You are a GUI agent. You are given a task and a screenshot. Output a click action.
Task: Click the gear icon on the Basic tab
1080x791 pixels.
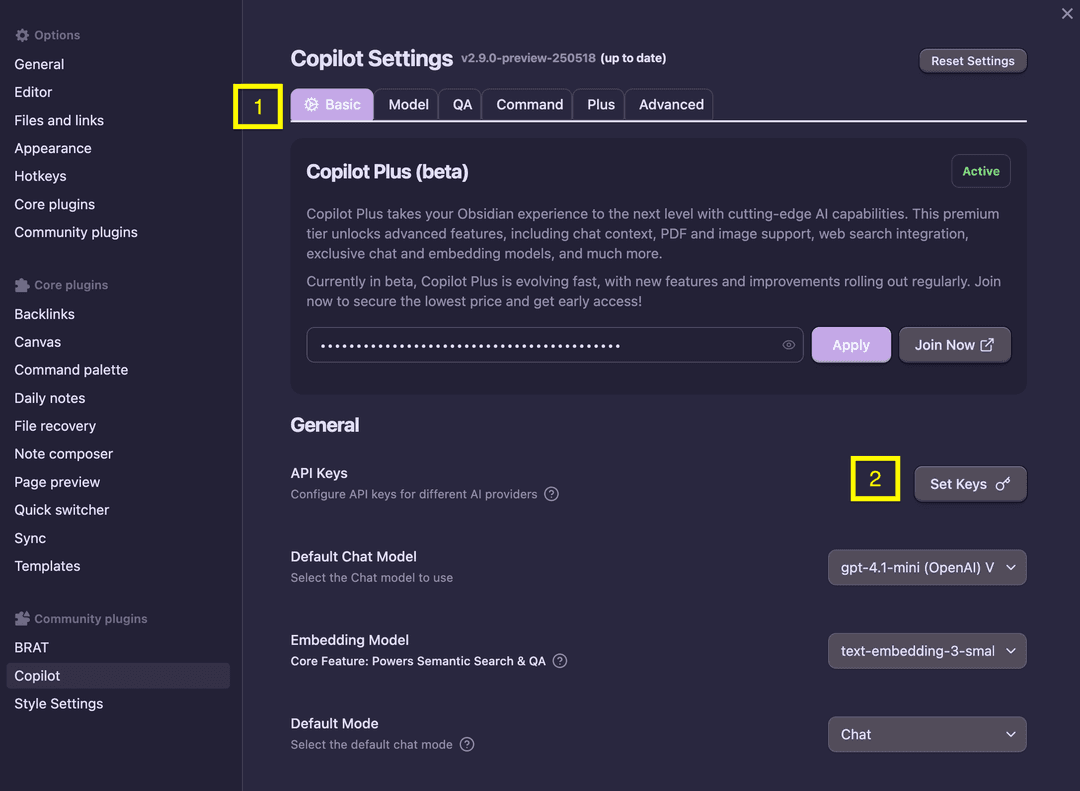[x=310, y=104]
